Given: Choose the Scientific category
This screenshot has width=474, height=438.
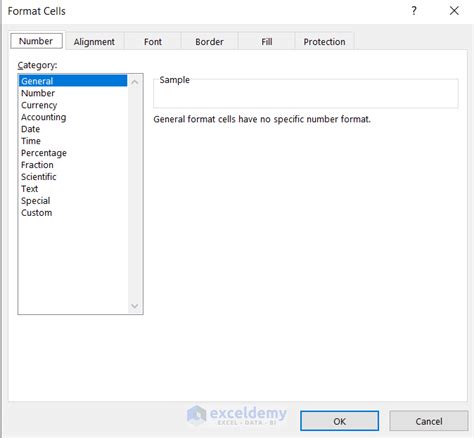Looking at the screenshot, I should (73, 177).
